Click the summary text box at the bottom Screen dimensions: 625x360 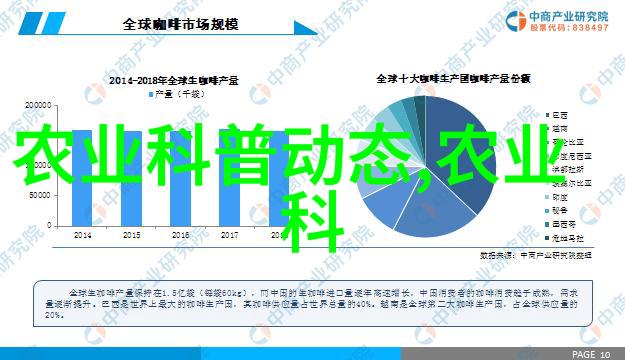(313, 304)
